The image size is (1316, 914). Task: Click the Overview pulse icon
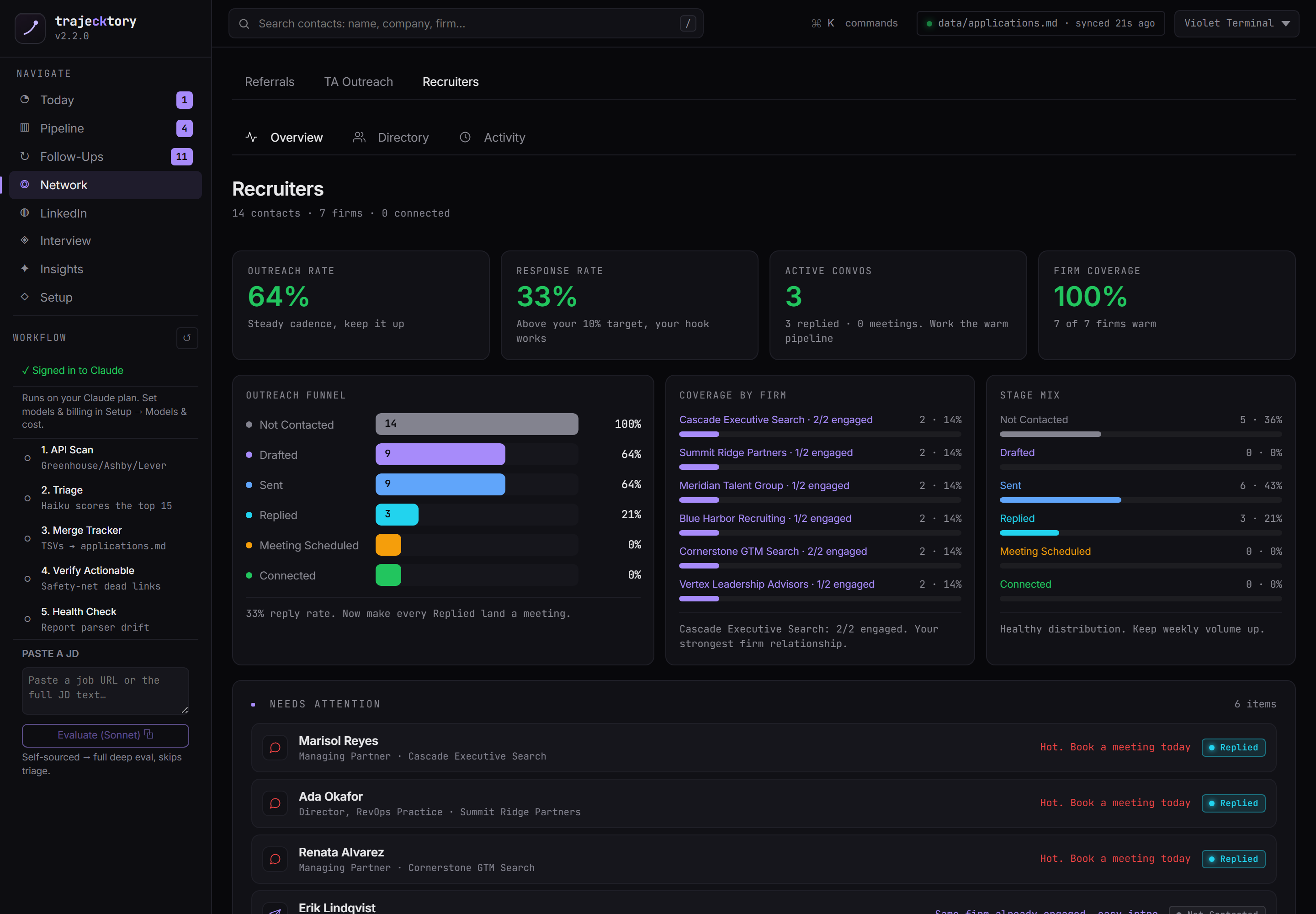(x=251, y=138)
